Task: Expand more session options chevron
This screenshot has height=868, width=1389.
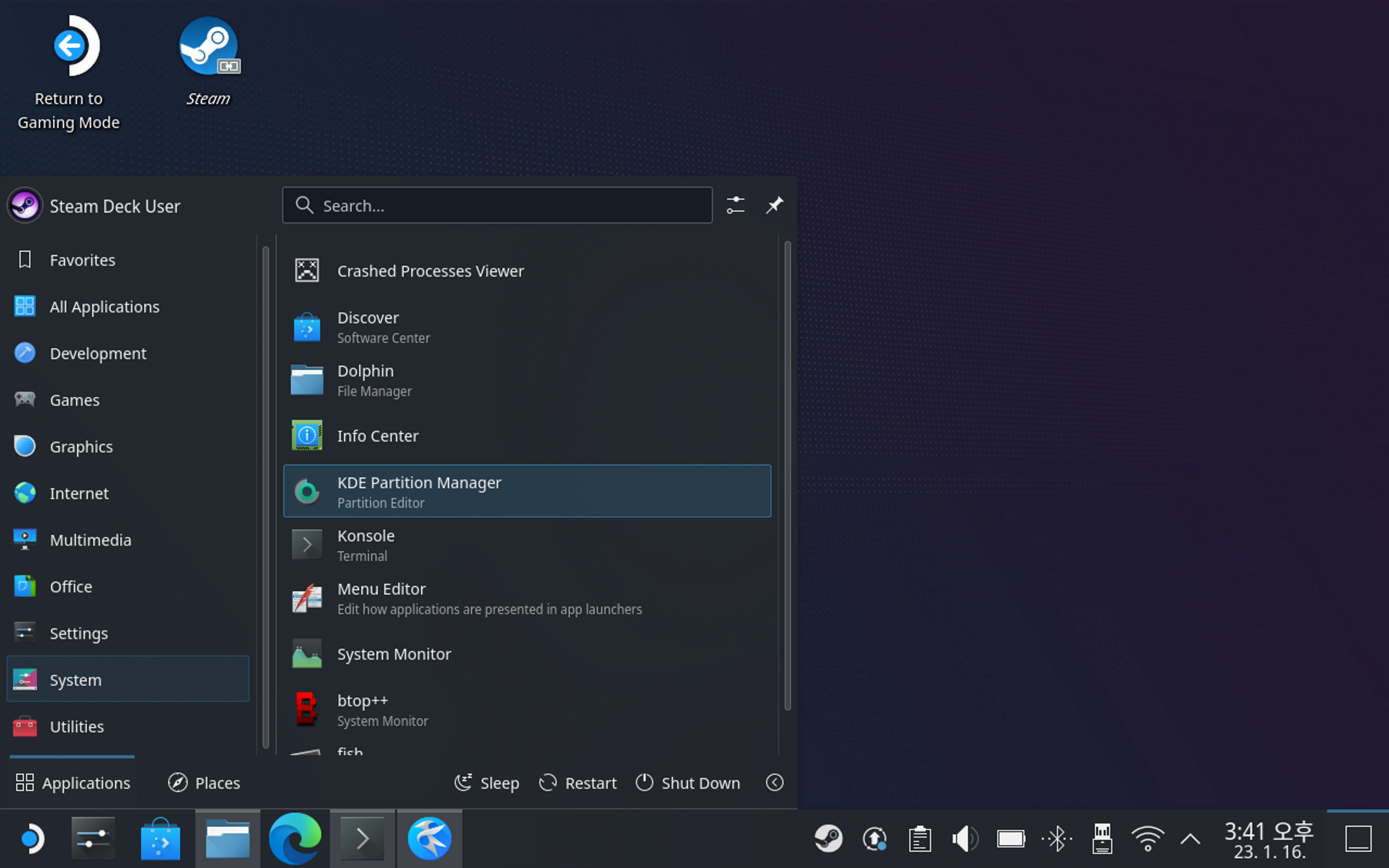Action: [x=774, y=782]
